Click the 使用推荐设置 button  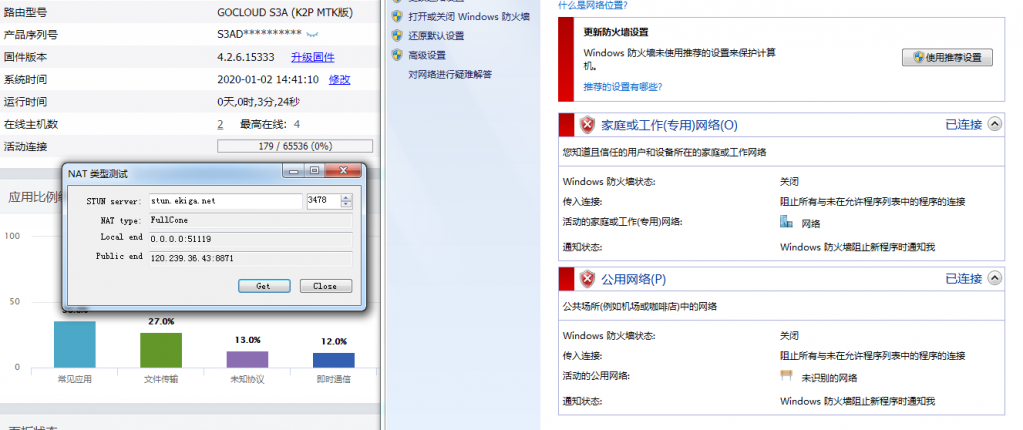(947, 57)
